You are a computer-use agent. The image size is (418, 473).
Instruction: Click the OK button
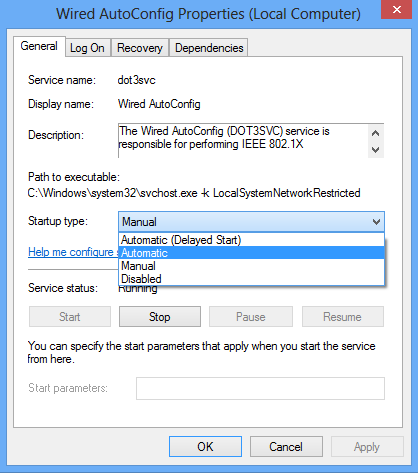tap(205, 447)
